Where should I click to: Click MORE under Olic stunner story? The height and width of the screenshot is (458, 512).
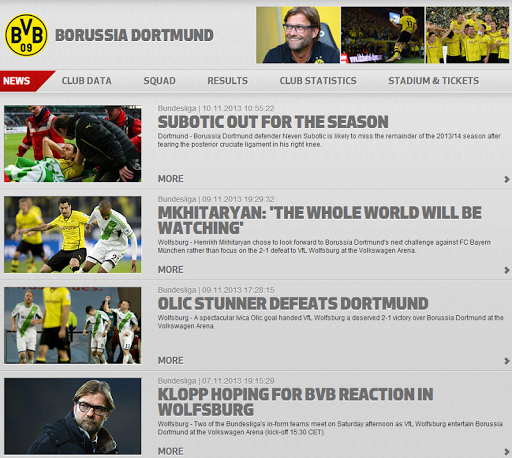point(171,360)
